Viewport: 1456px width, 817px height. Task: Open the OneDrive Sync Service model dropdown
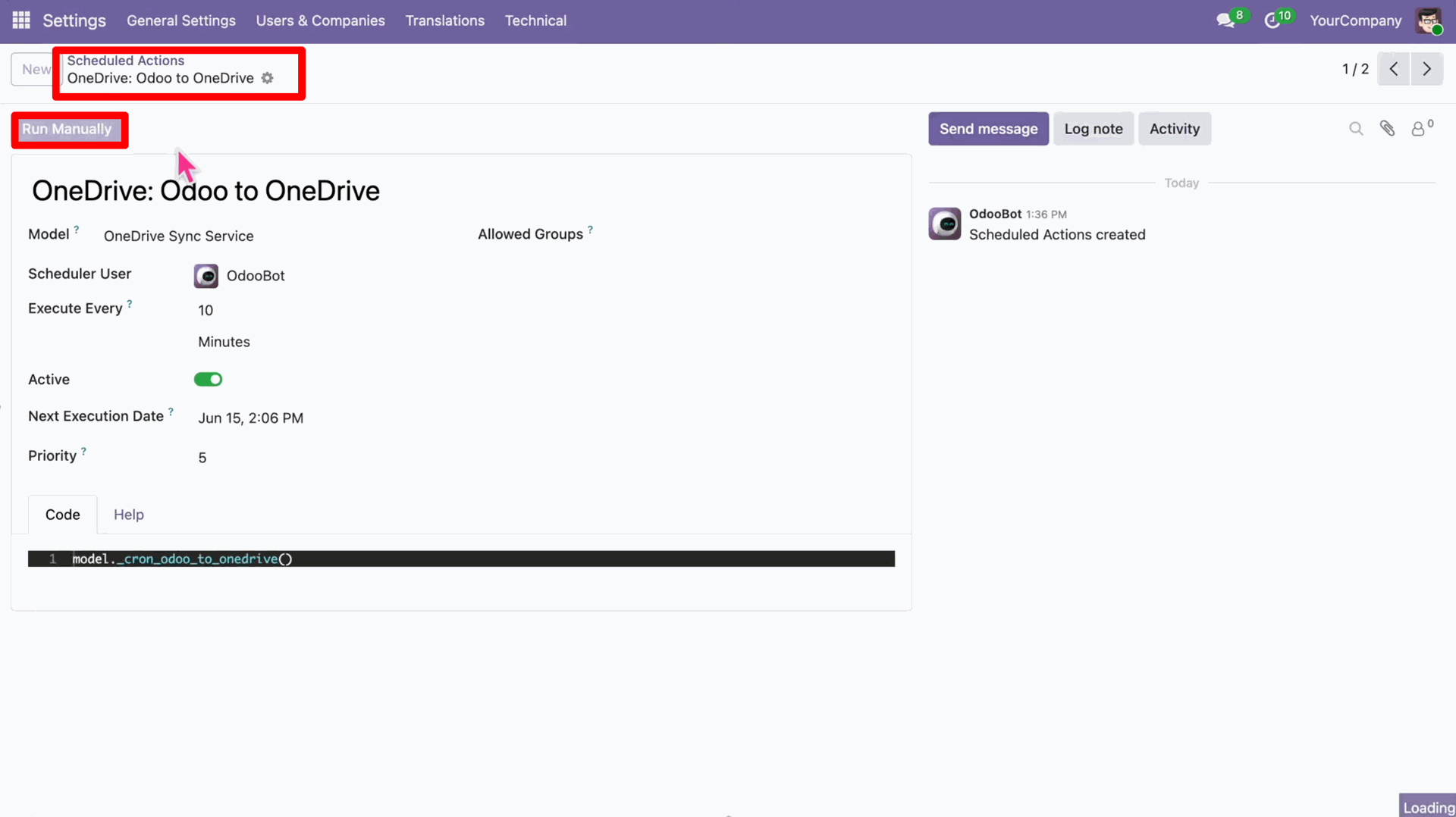[x=179, y=236]
